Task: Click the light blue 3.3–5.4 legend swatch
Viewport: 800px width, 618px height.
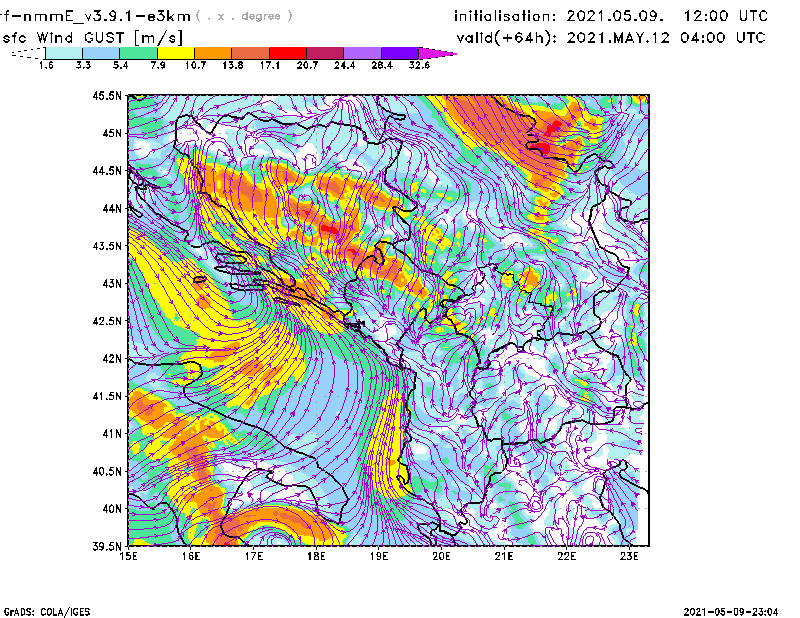Action: 101,53
